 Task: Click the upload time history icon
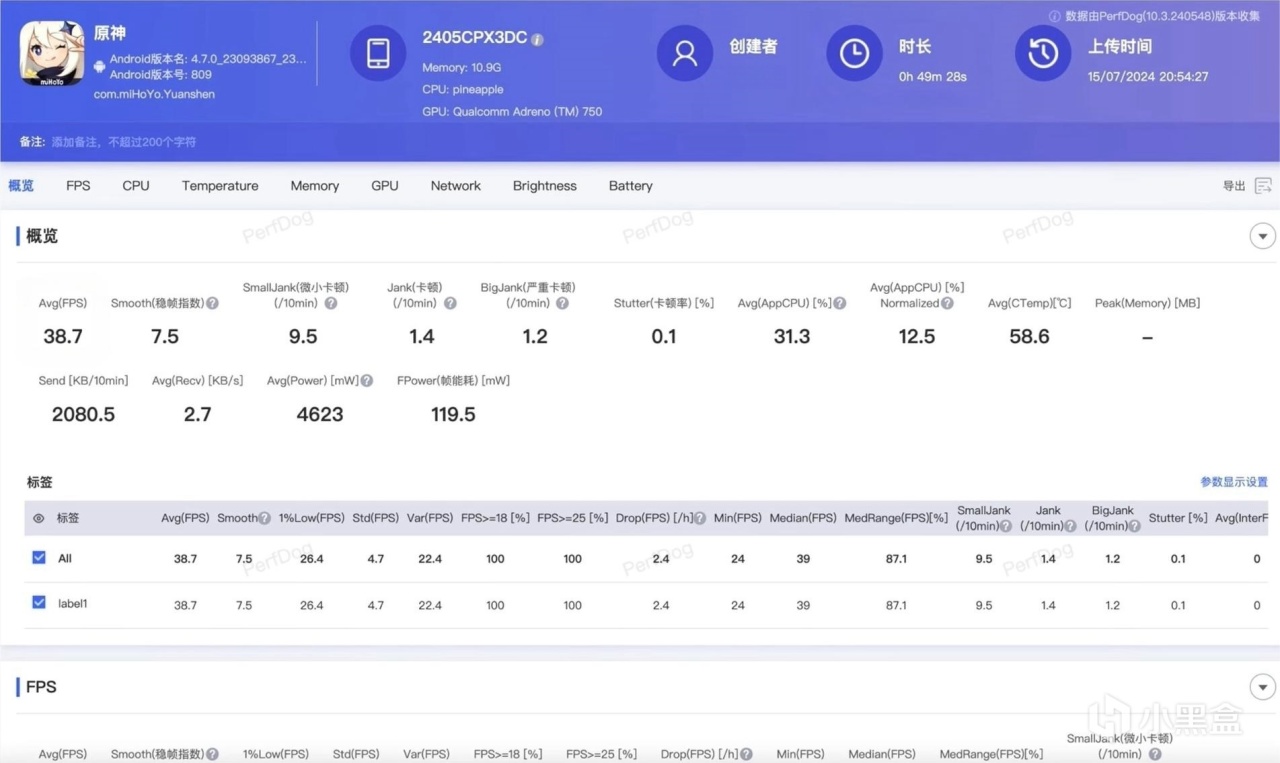coord(1043,54)
